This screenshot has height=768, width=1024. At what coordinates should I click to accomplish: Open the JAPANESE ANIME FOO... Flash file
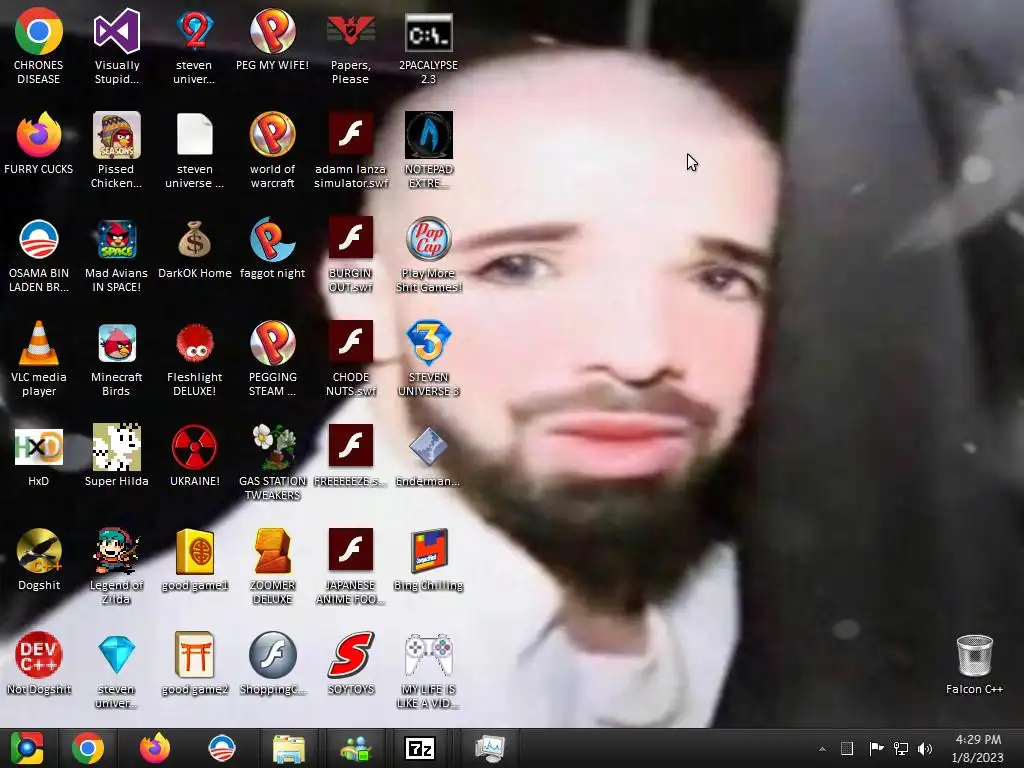[351, 549]
